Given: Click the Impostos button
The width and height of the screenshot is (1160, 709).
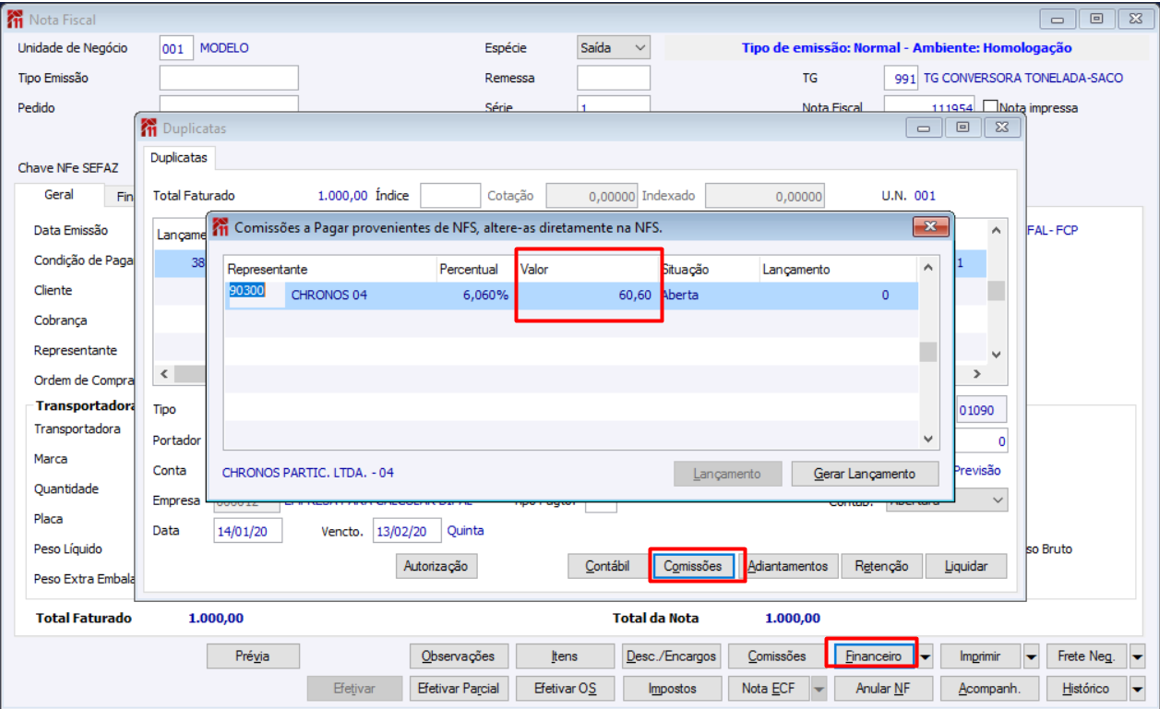Looking at the screenshot, I should 672,688.
